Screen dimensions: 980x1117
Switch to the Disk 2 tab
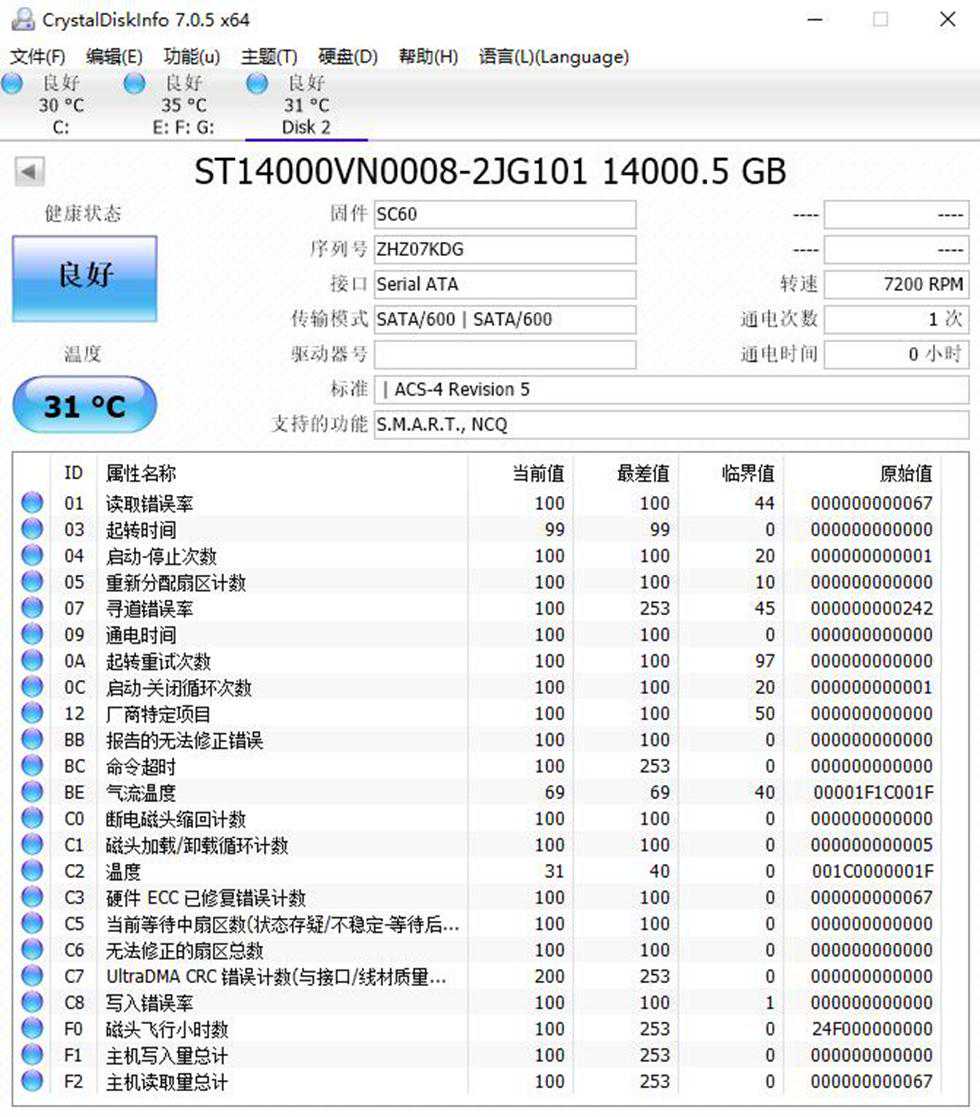coord(306,127)
